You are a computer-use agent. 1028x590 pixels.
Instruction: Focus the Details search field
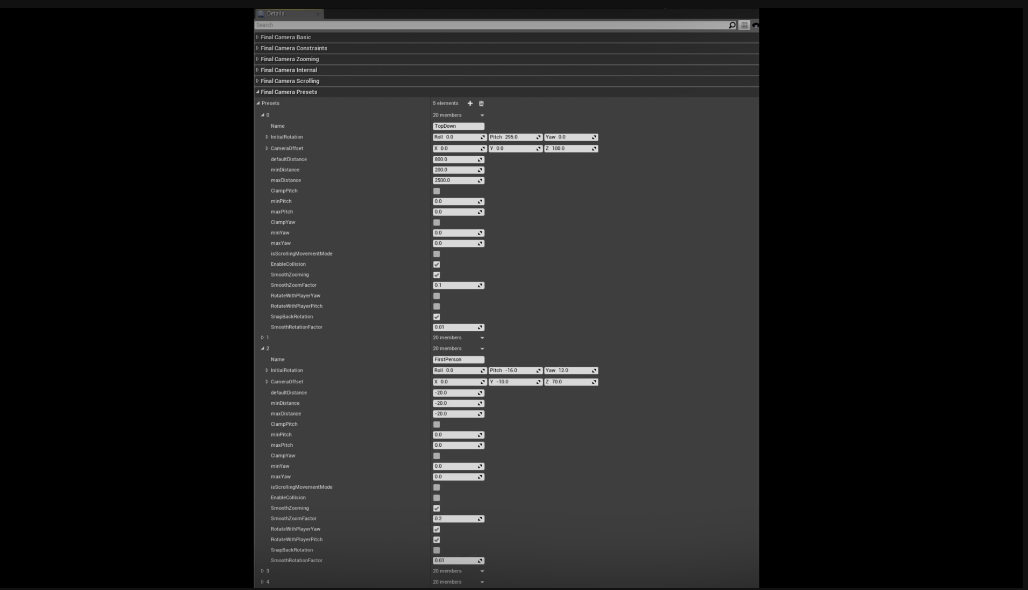[x=491, y=25]
